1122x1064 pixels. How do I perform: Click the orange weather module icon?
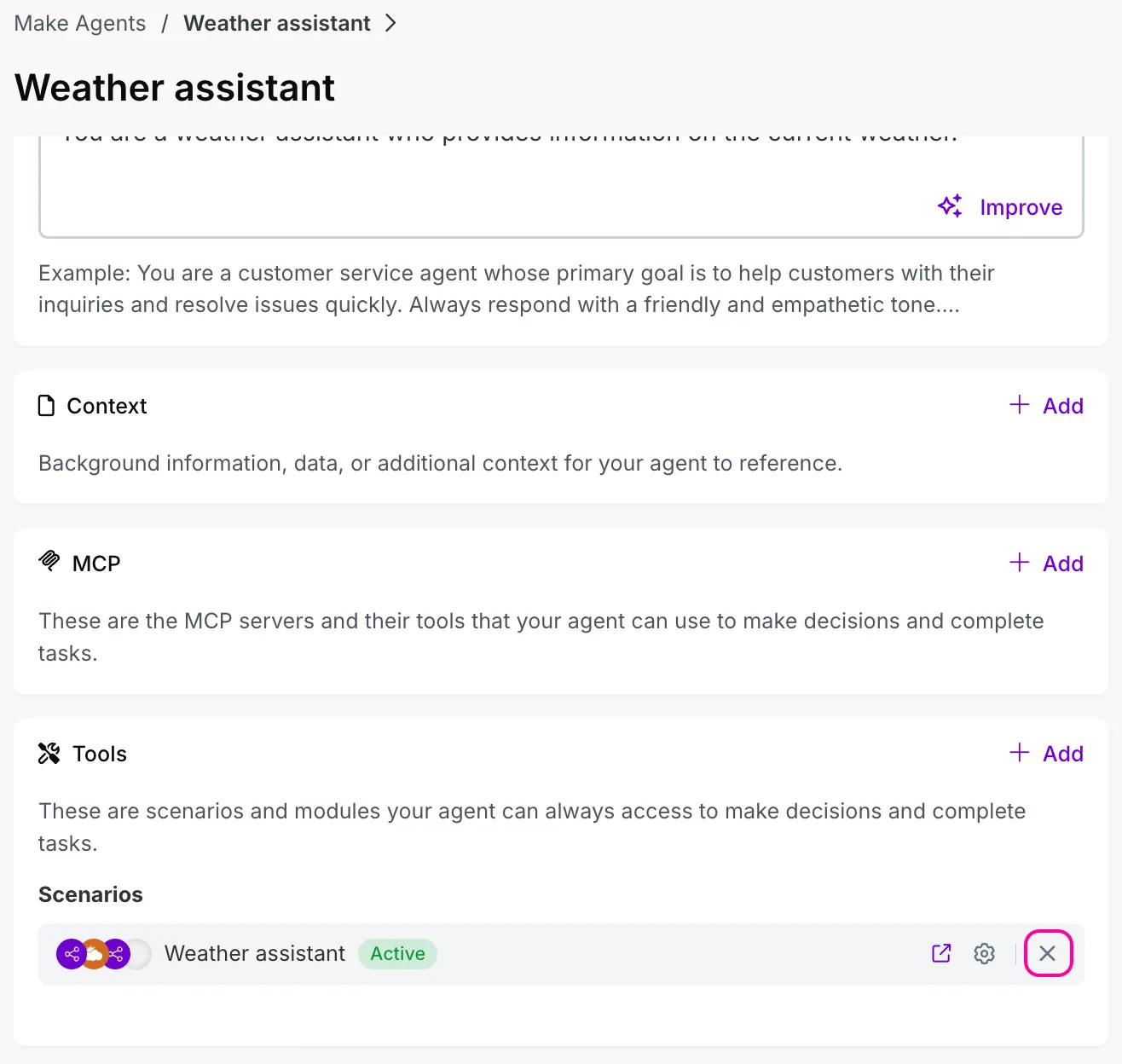pyautogui.click(x=94, y=953)
